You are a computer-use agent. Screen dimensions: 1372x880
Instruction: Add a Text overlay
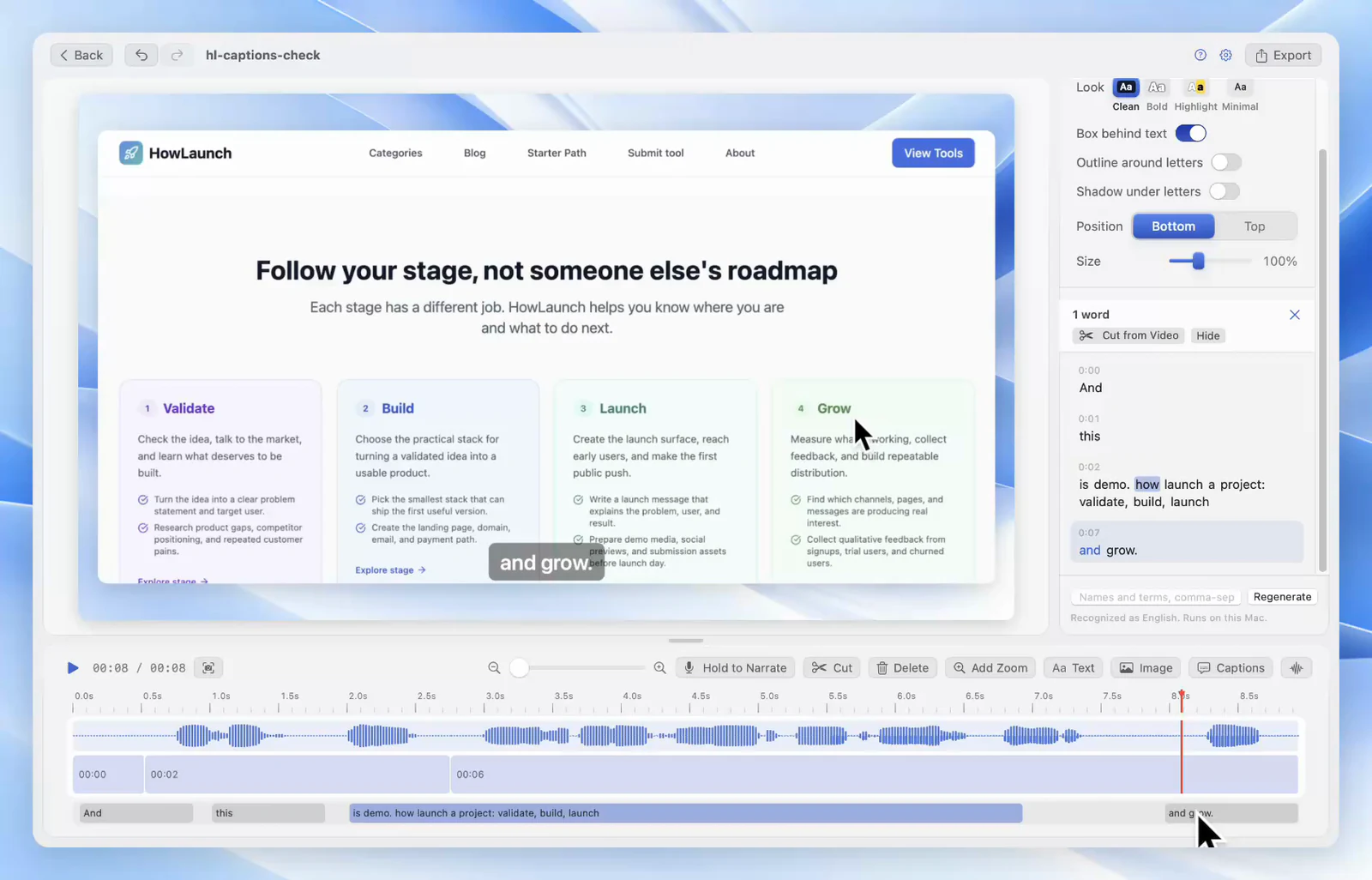tap(1073, 668)
